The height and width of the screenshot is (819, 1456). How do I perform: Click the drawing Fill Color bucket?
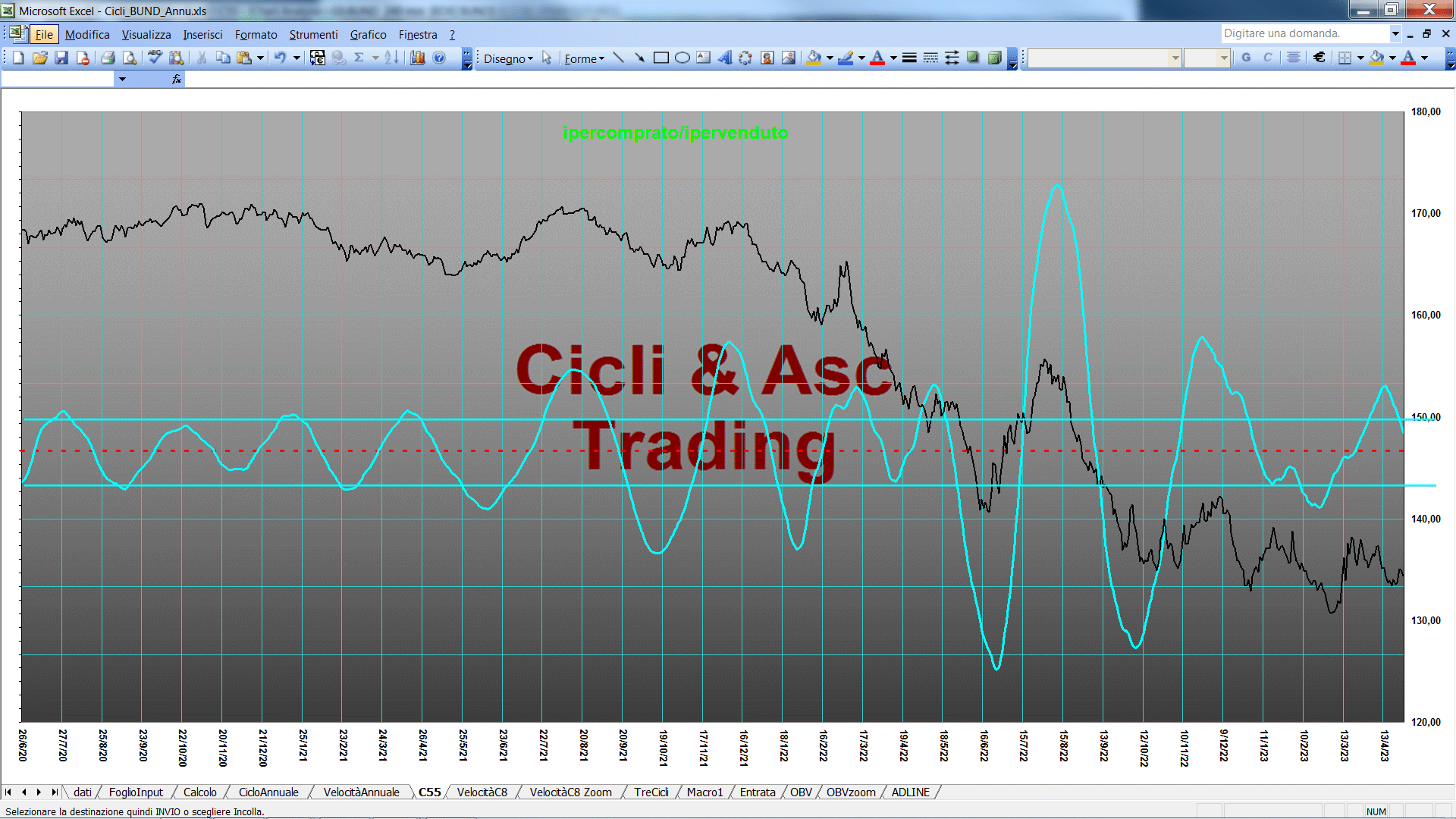(x=814, y=58)
